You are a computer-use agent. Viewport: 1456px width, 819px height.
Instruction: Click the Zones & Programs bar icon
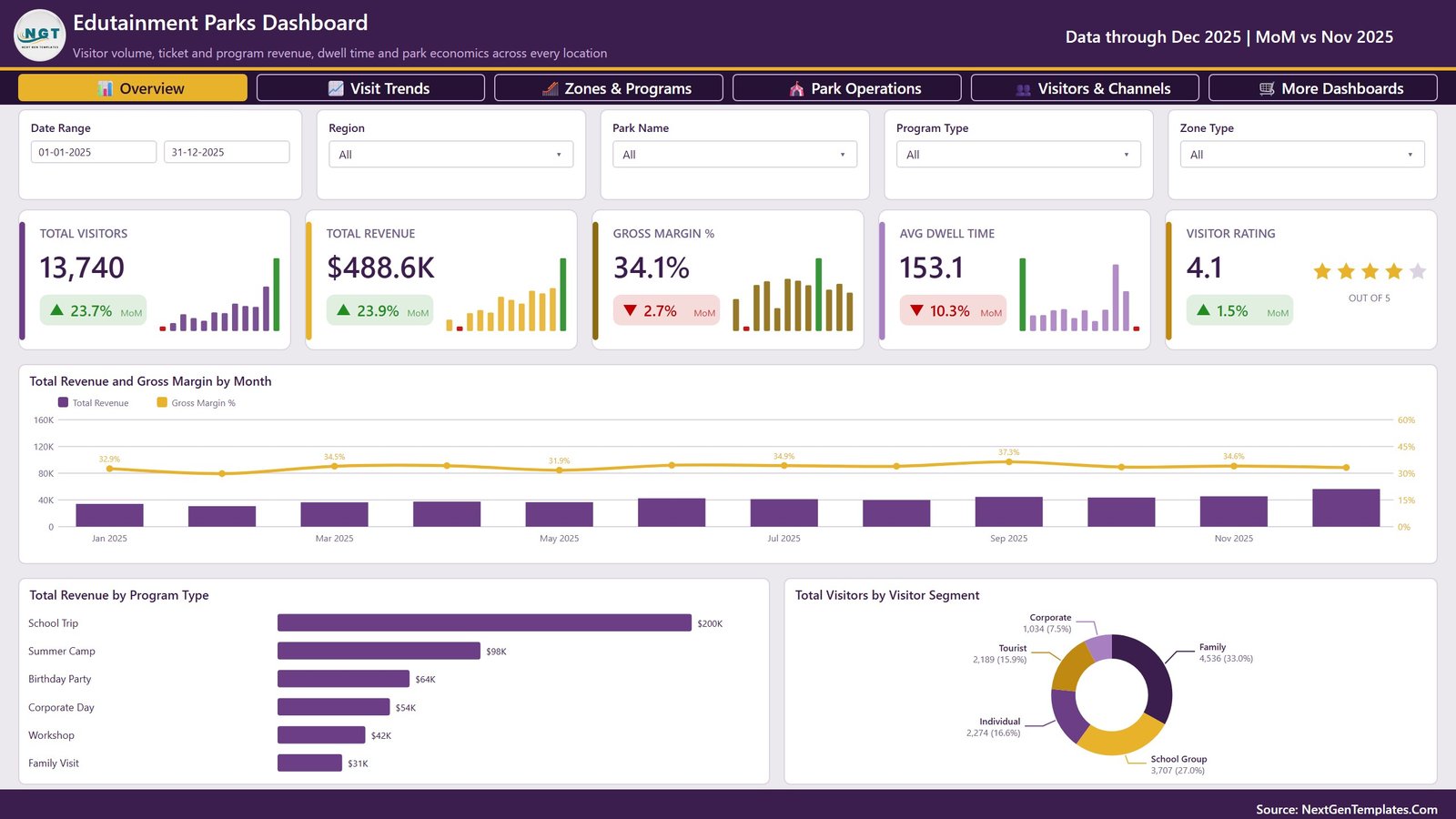click(x=551, y=88)
